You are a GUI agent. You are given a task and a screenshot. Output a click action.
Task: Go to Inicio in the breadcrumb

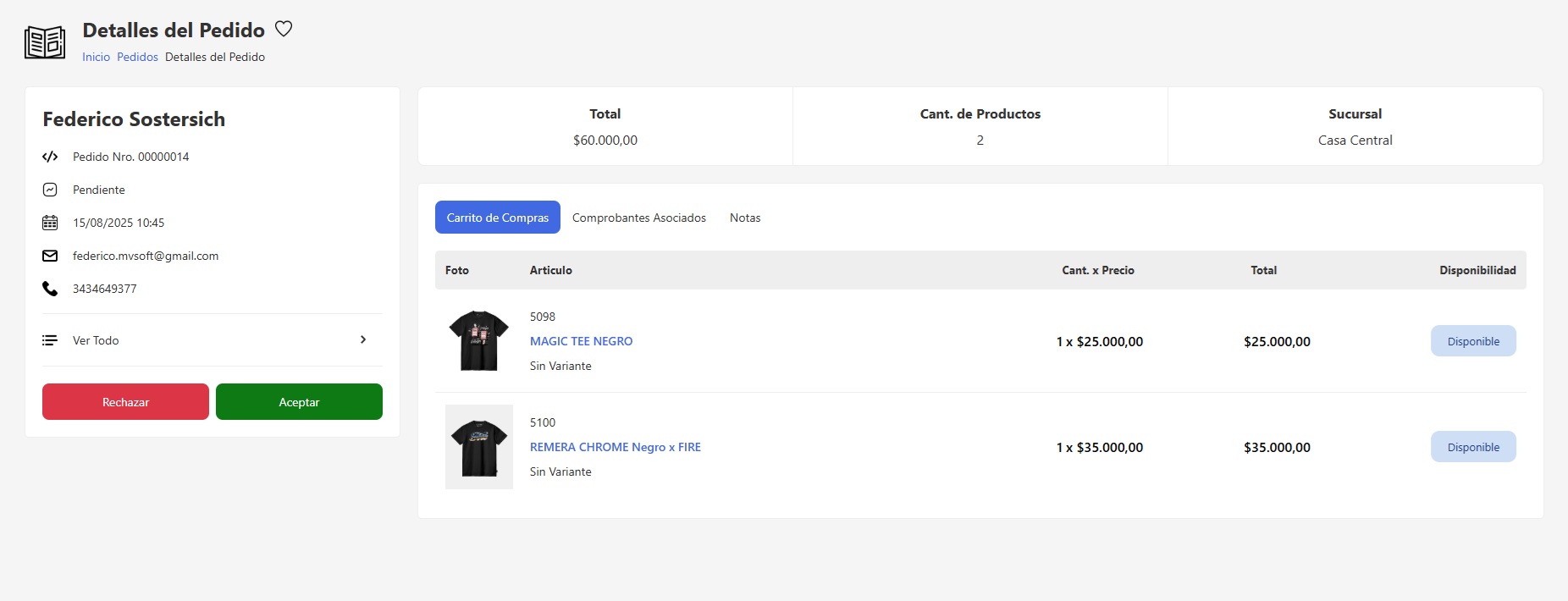[96, 57]
